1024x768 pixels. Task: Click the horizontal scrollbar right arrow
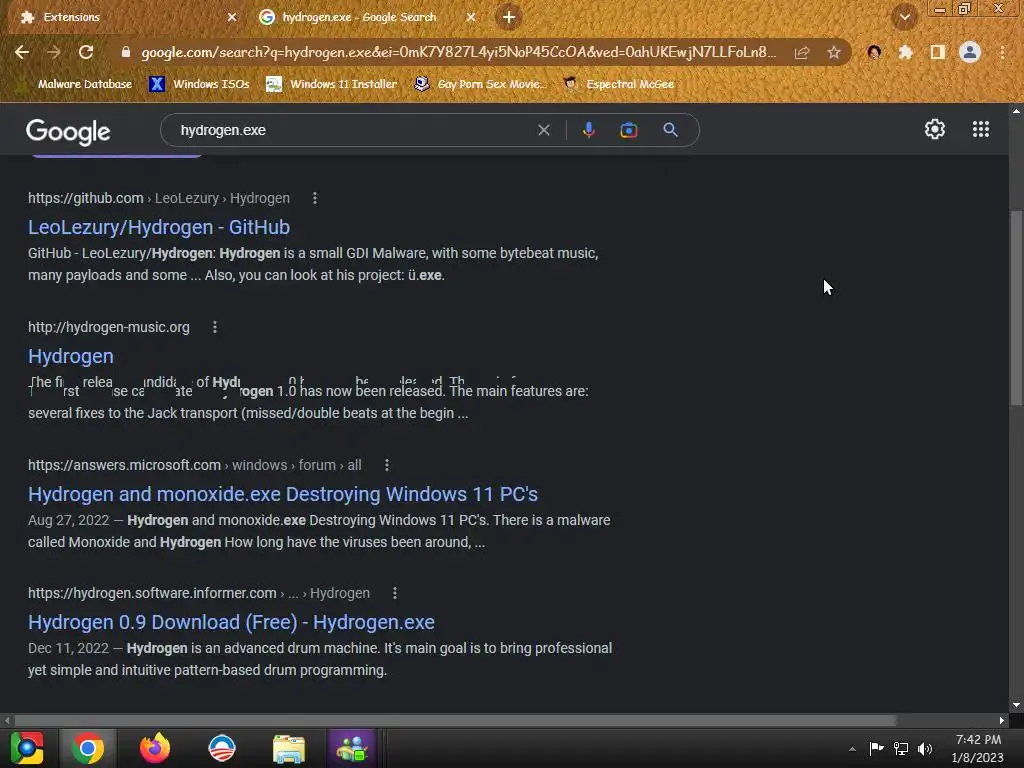pyautogui.click(x=1002, y=720)
